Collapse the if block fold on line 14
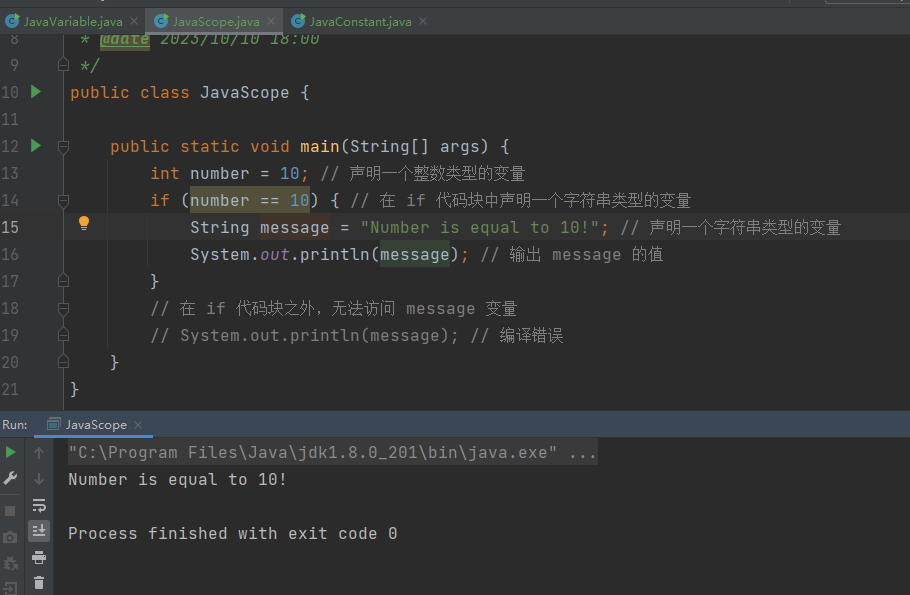 pos(64,201)
